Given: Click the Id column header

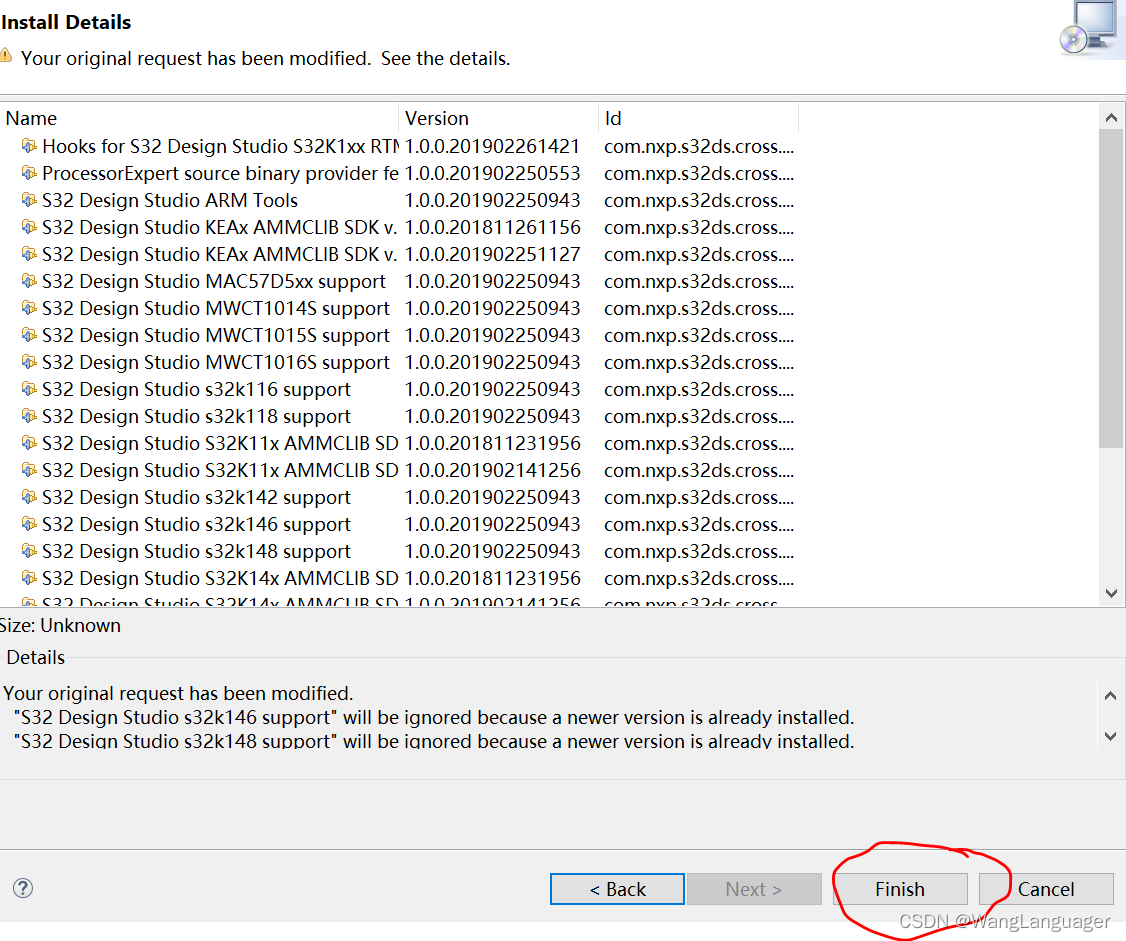Looking at the screenshot, I should (698, 119).
